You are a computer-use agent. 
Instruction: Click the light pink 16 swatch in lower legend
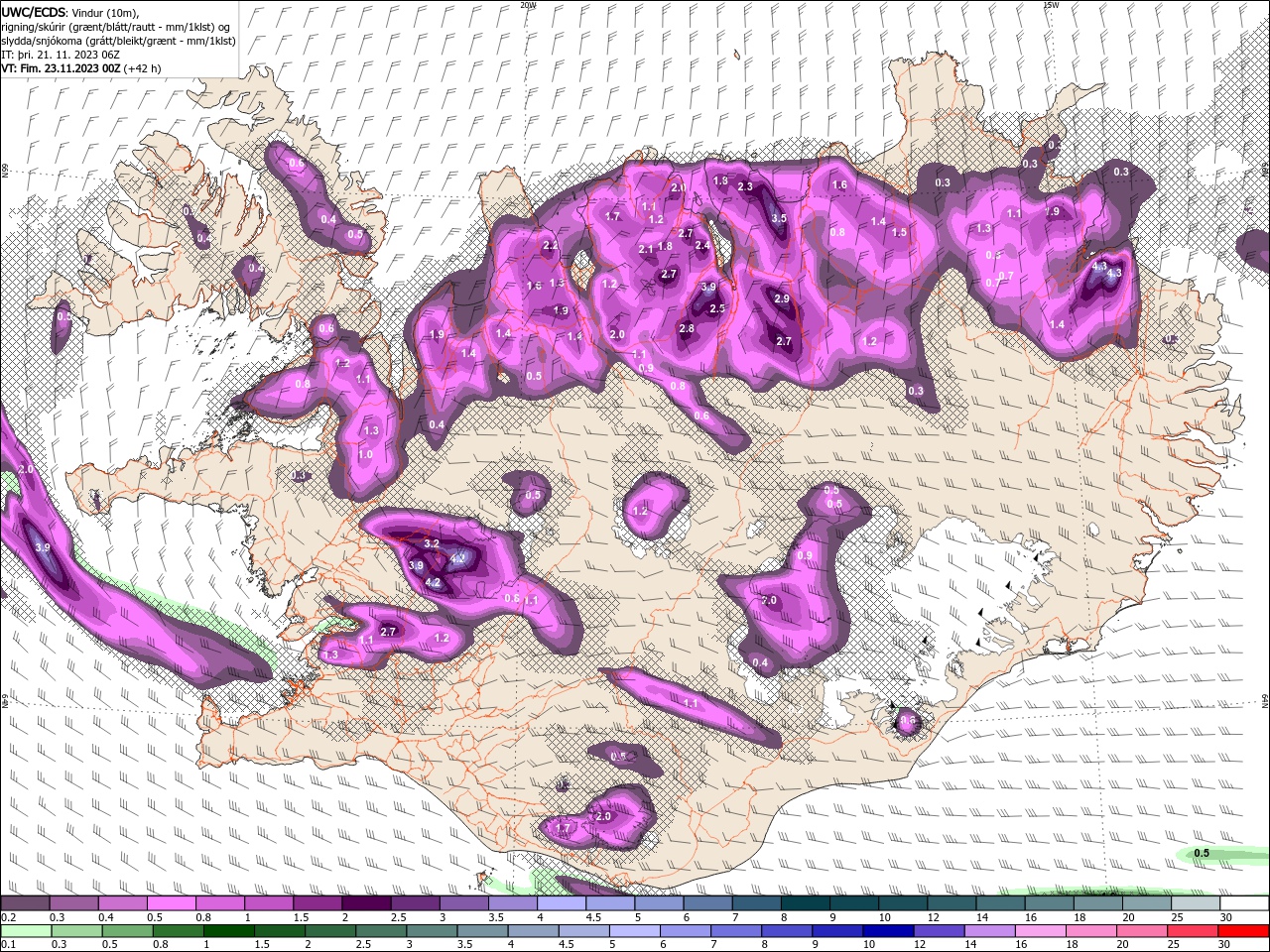[x=1042, y=930]
